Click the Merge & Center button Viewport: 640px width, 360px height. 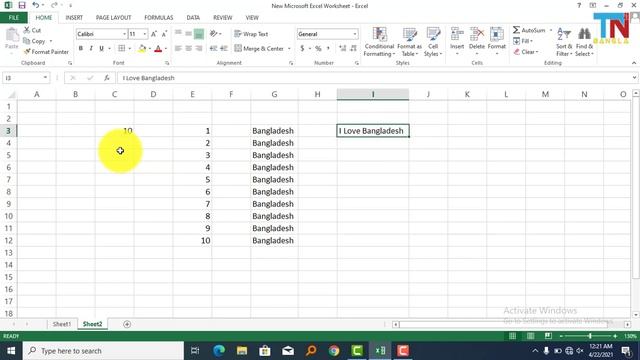click(259, 49)
